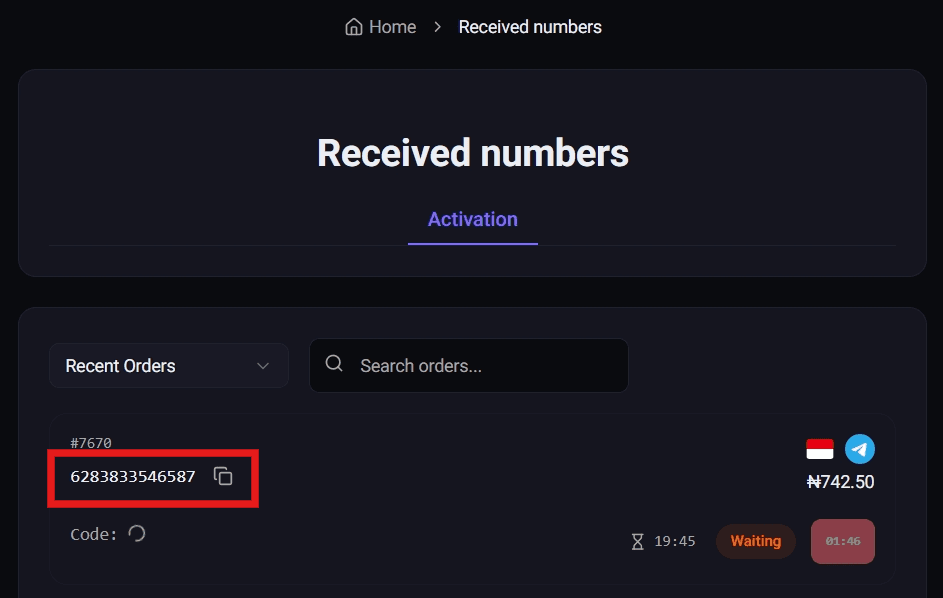Image resolution: width=943 pixels, height=598 pixels.
Task: Click the orange Waiting status badge
Action: click(x=755, y=541)
